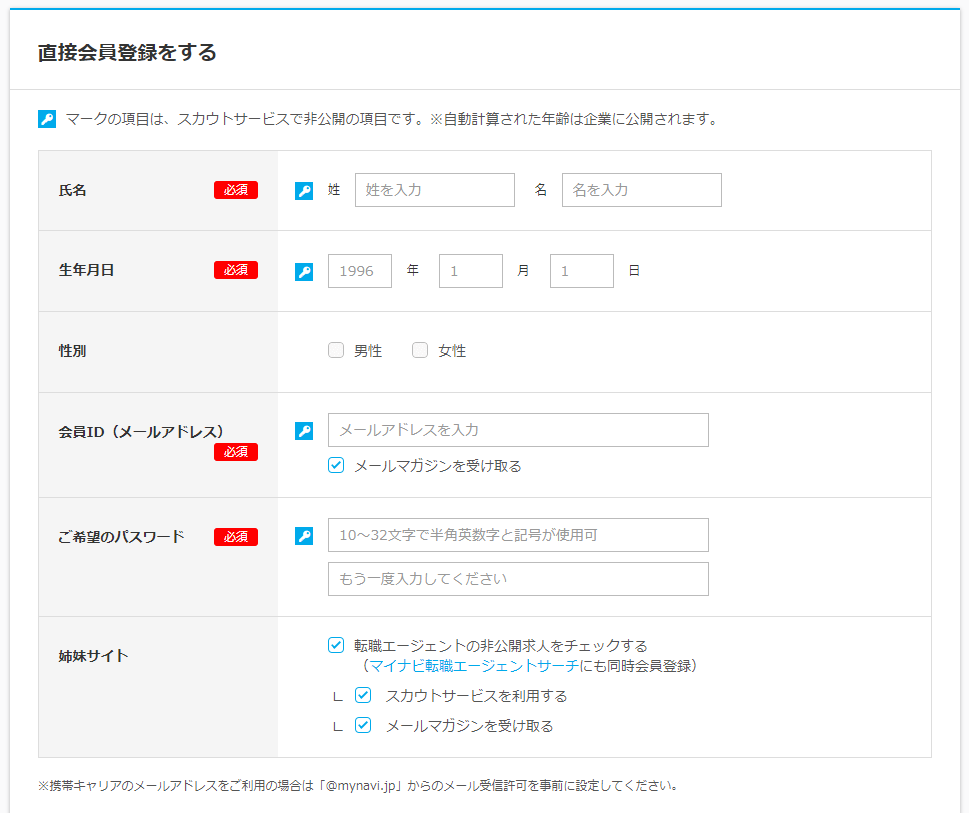Click the birth month field before 月
Image resolution: width=969 pixels, height=813 pixels.
click(471, 271)
